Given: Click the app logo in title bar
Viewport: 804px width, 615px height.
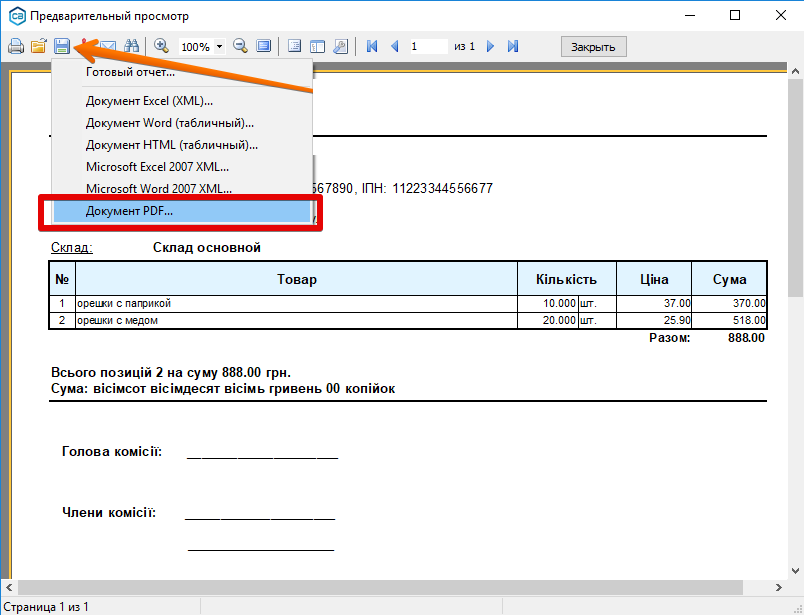Looking at the screenshot, I should (x=17, y=16).
